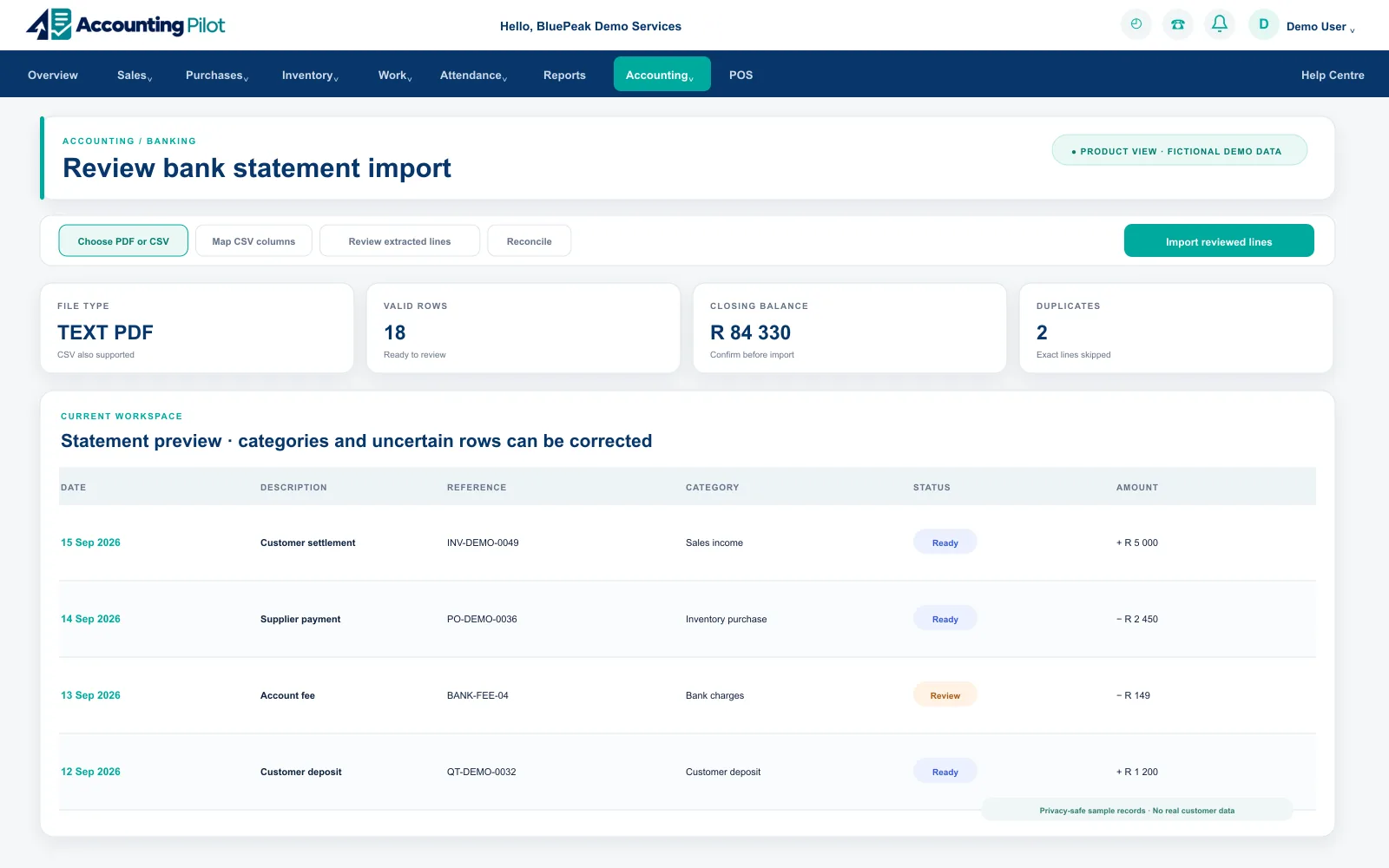Screen dimensions: 1389x868
Task: Open the Reports menu item
Action: [x=564, y=76]
